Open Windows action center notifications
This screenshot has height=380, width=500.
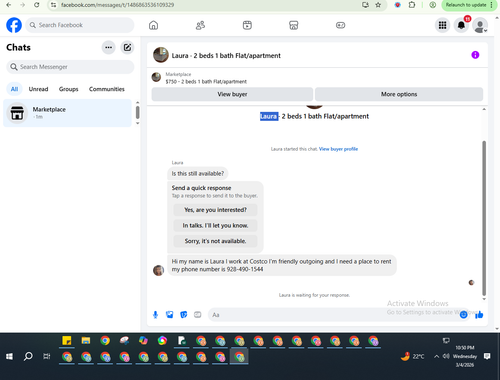click(487, 356)
